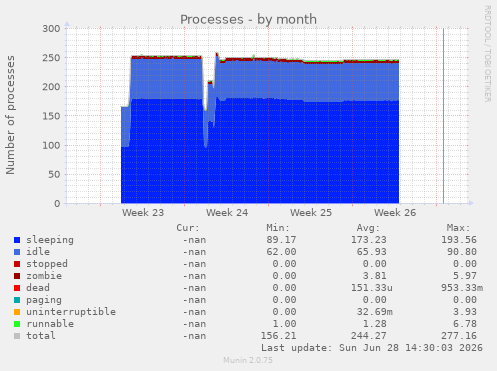The width and height of the screenshot is (497, 371).
Task: Click the 'stopped' legend label
Action: click(x=47, y=264)
